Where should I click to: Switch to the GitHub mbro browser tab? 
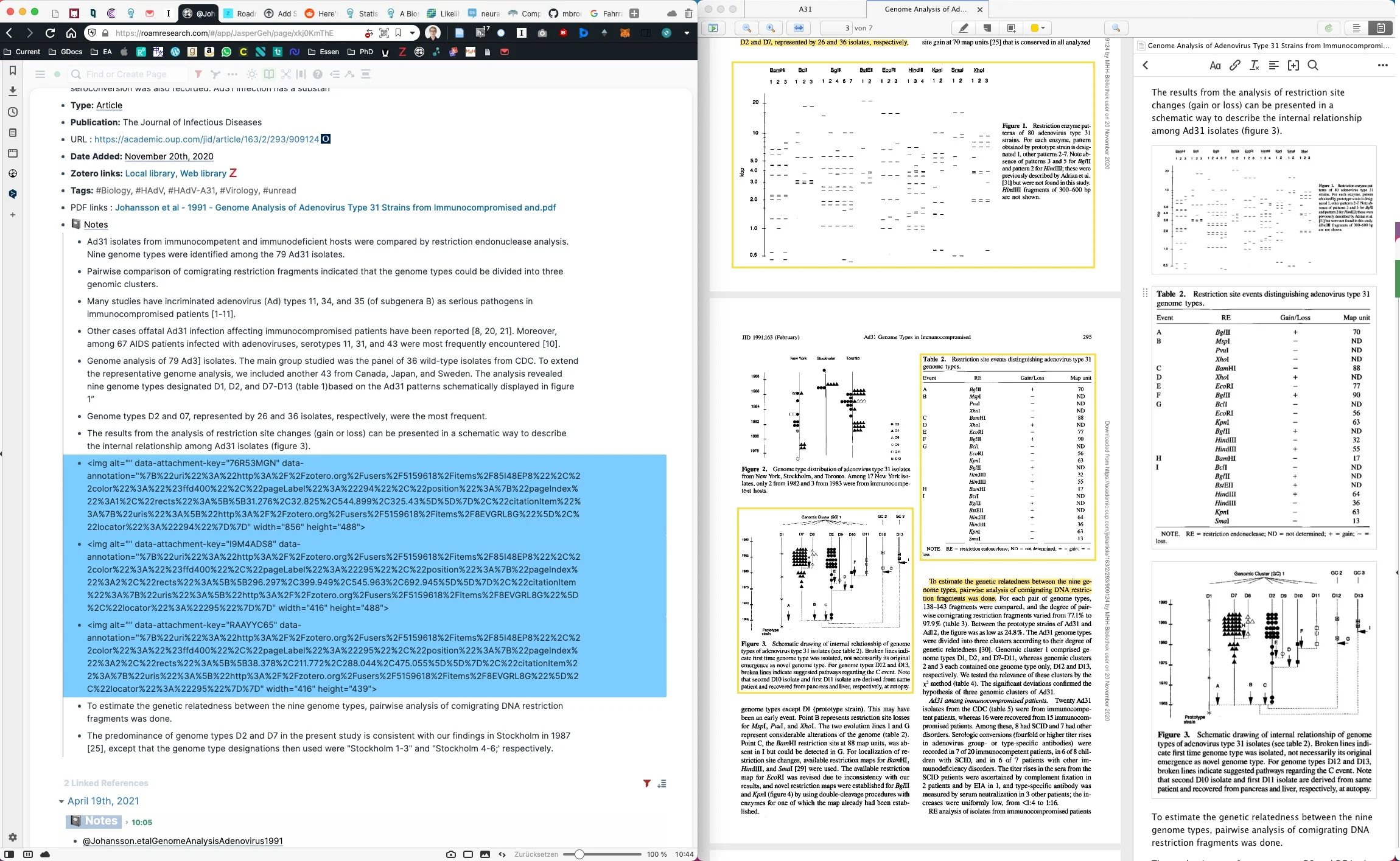[565, 13]
